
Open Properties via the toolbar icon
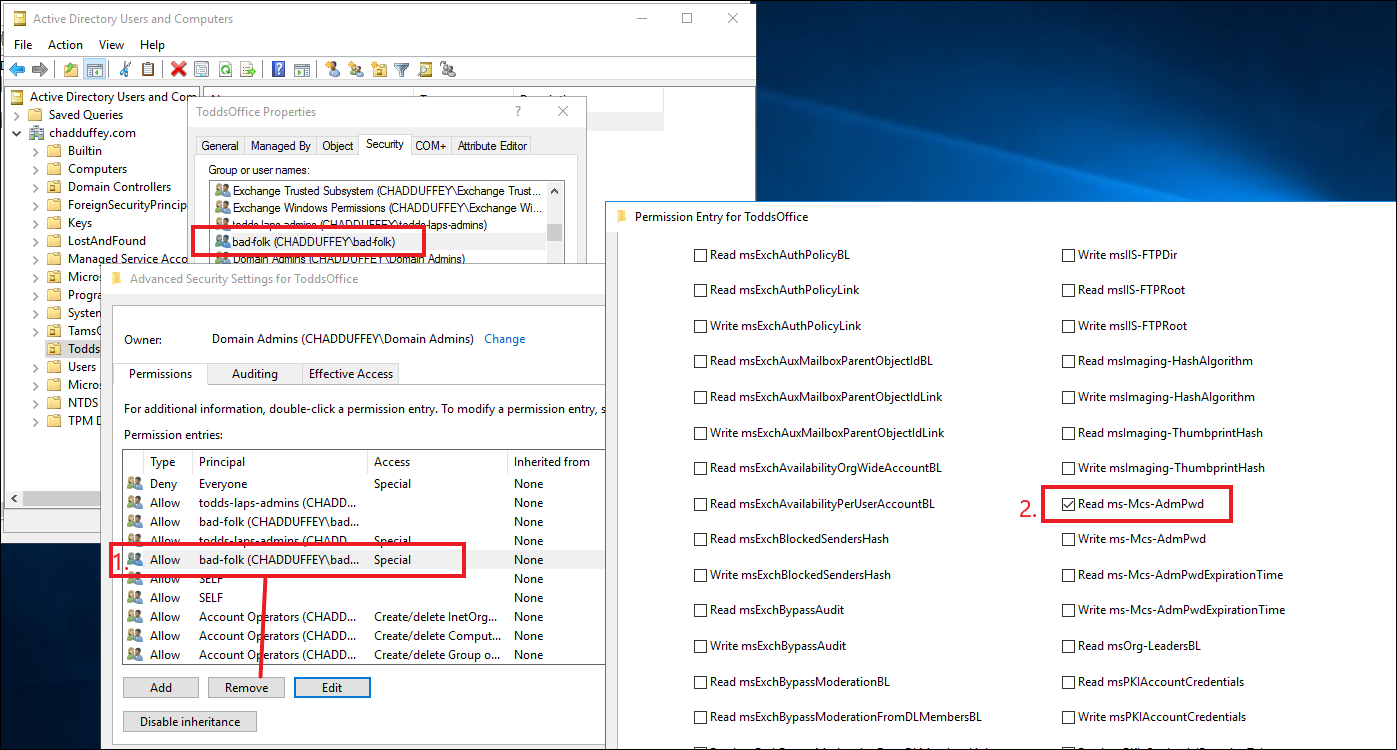pyautogui.click(x=202, y=69)
